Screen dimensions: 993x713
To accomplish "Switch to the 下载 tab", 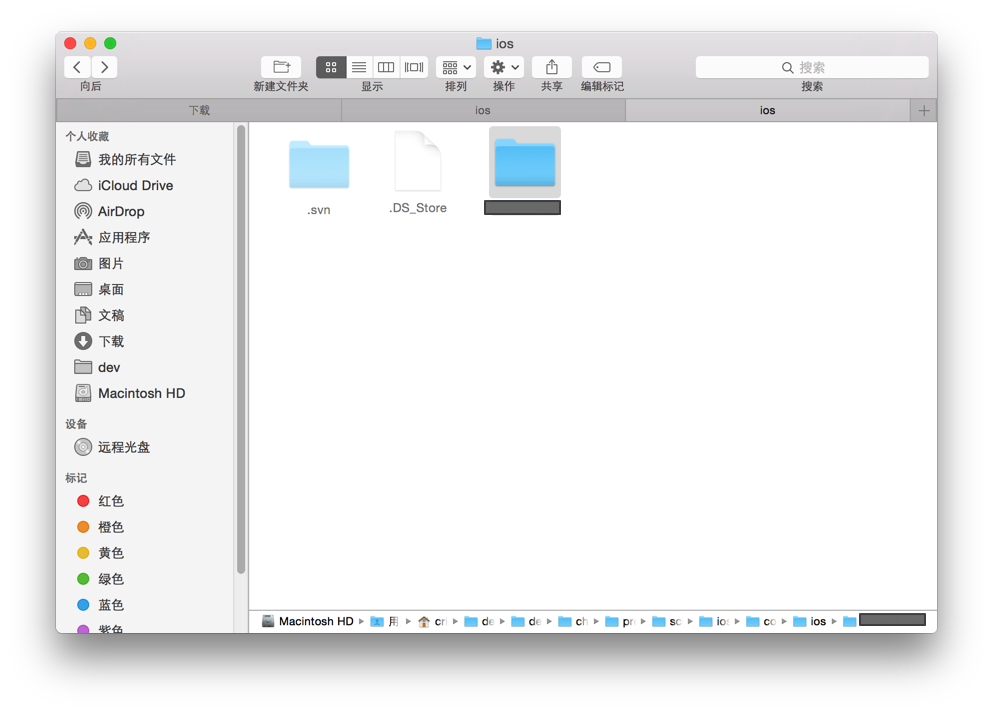I will [x=199, y=110].
